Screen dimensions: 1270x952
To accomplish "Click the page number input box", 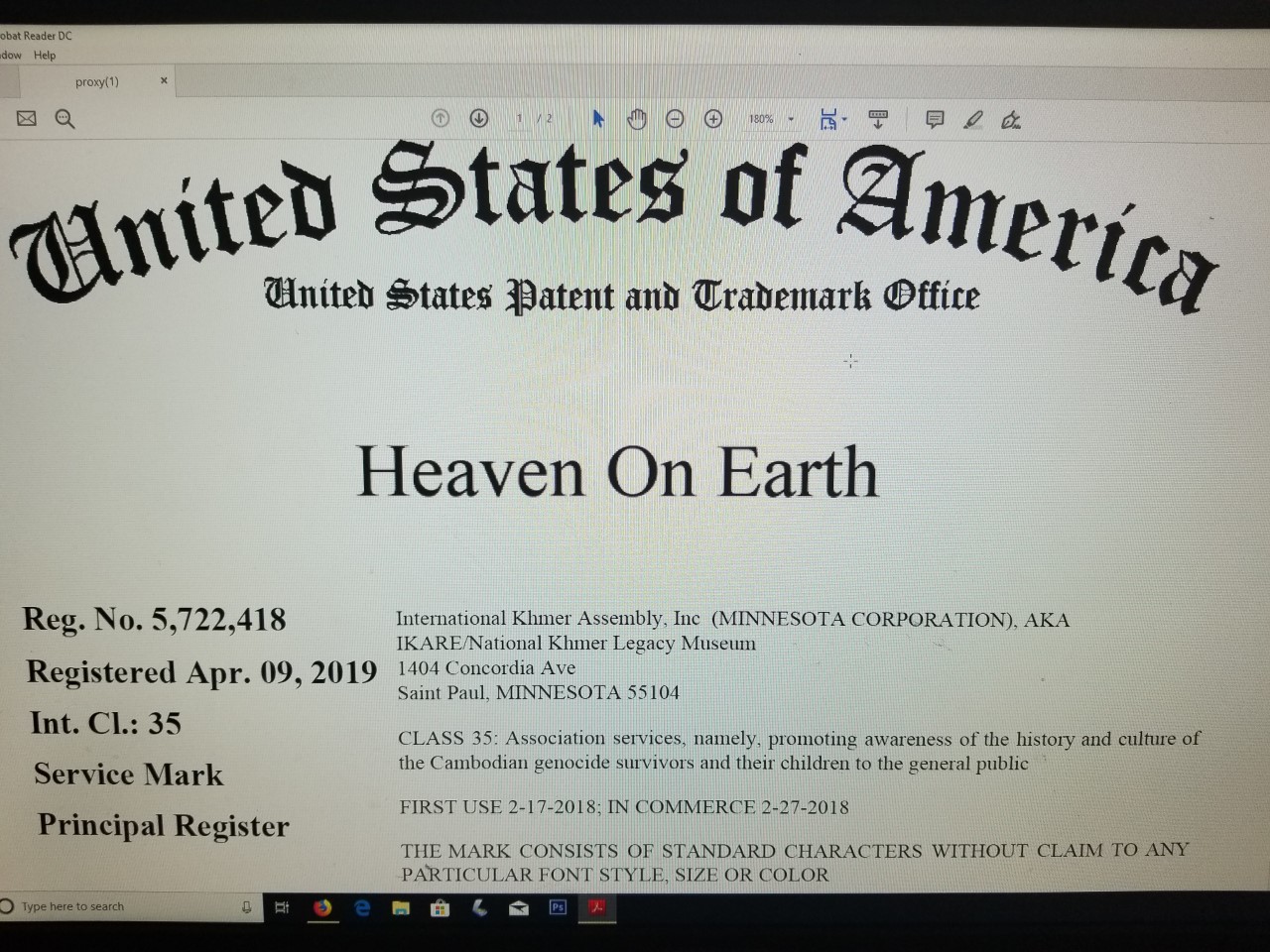I will coord(519,118).
